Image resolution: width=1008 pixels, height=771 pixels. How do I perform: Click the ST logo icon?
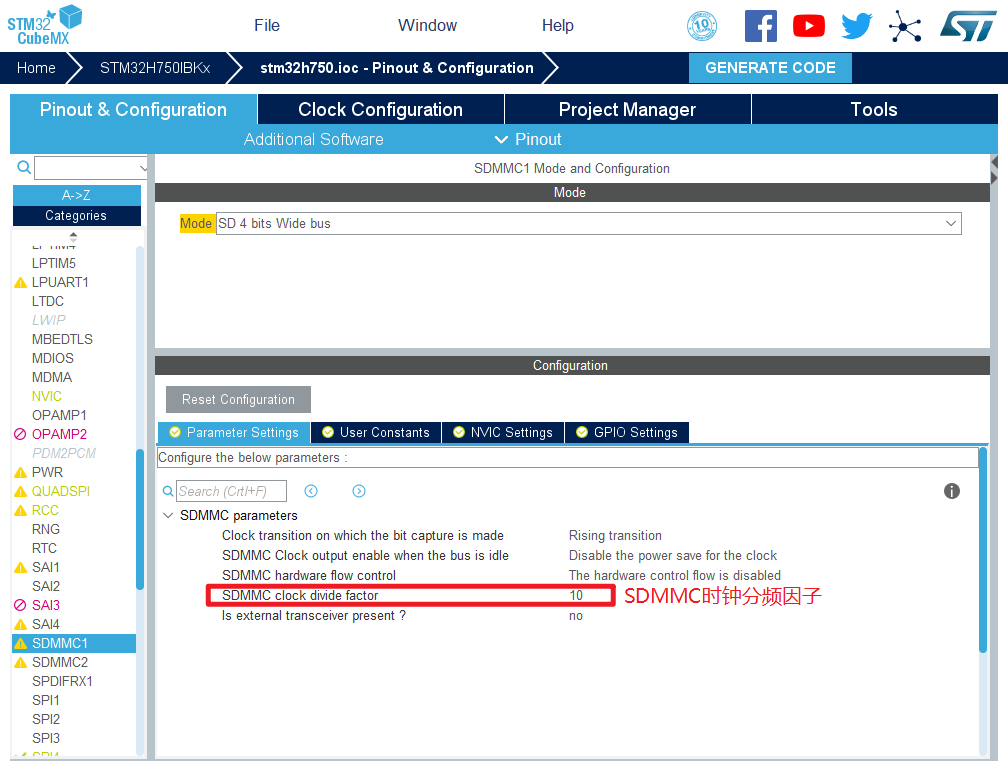(967, 26)
